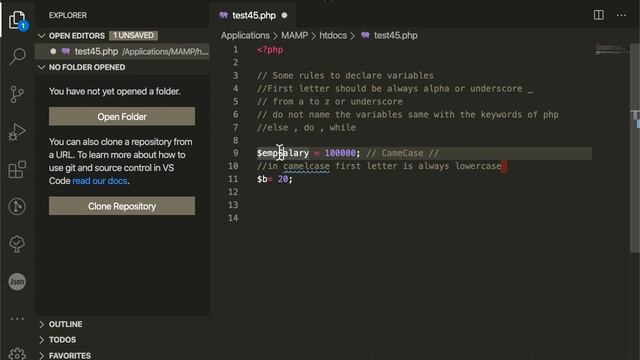
Task: Open Run and Debug icon
Action: pyautogui.click(x=17, y=131)
